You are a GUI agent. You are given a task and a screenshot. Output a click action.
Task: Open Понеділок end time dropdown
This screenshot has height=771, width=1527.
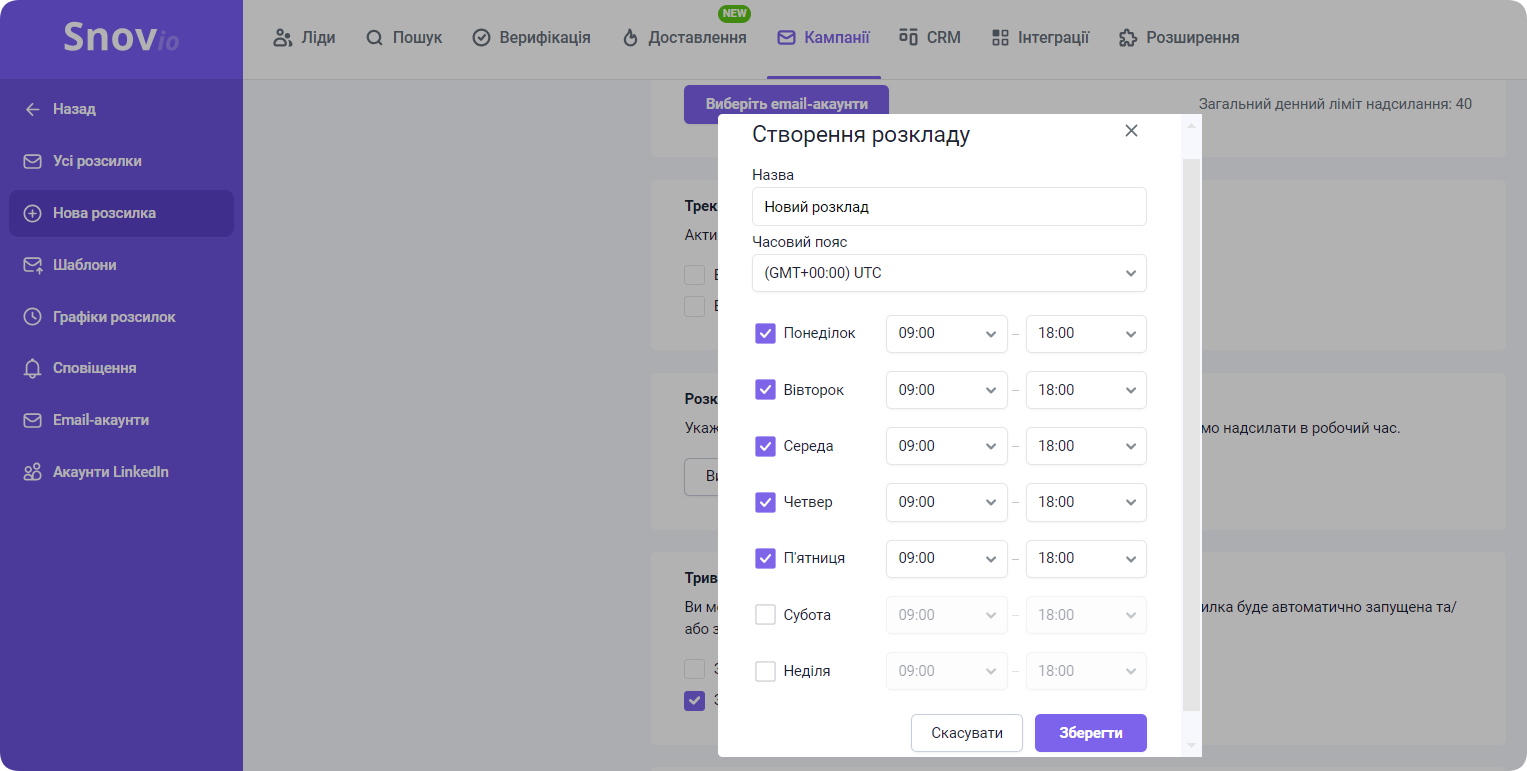1086,334
